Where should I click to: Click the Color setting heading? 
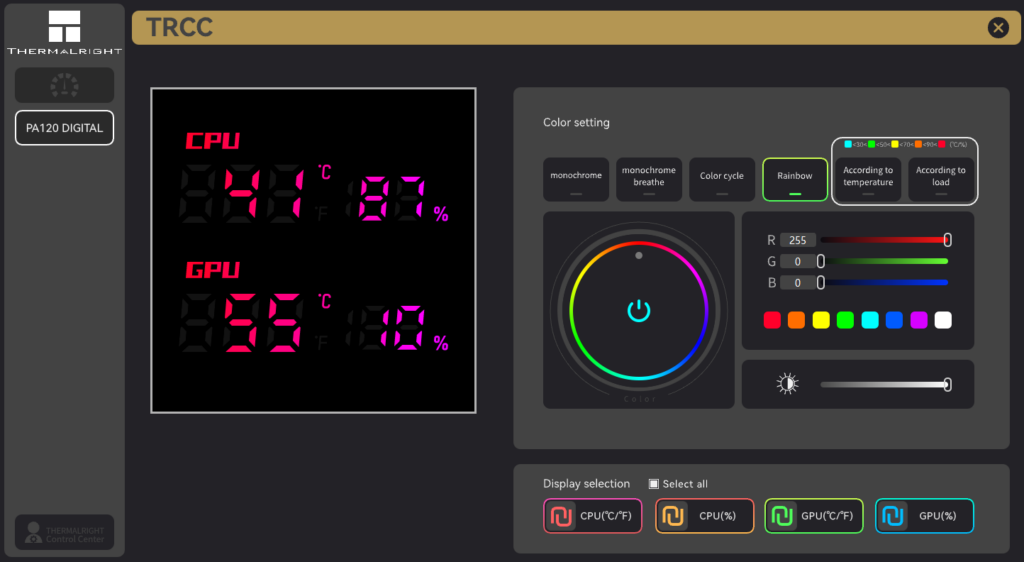pos(576,123)
